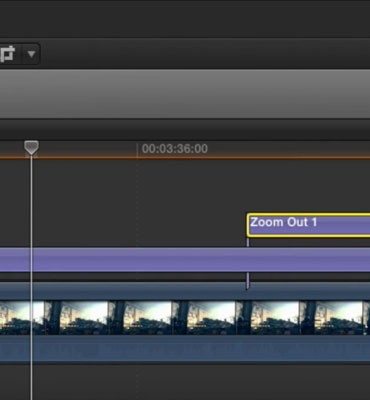Click the 00:03:36:00 timecode on the ruler

(x=175, y=149)
